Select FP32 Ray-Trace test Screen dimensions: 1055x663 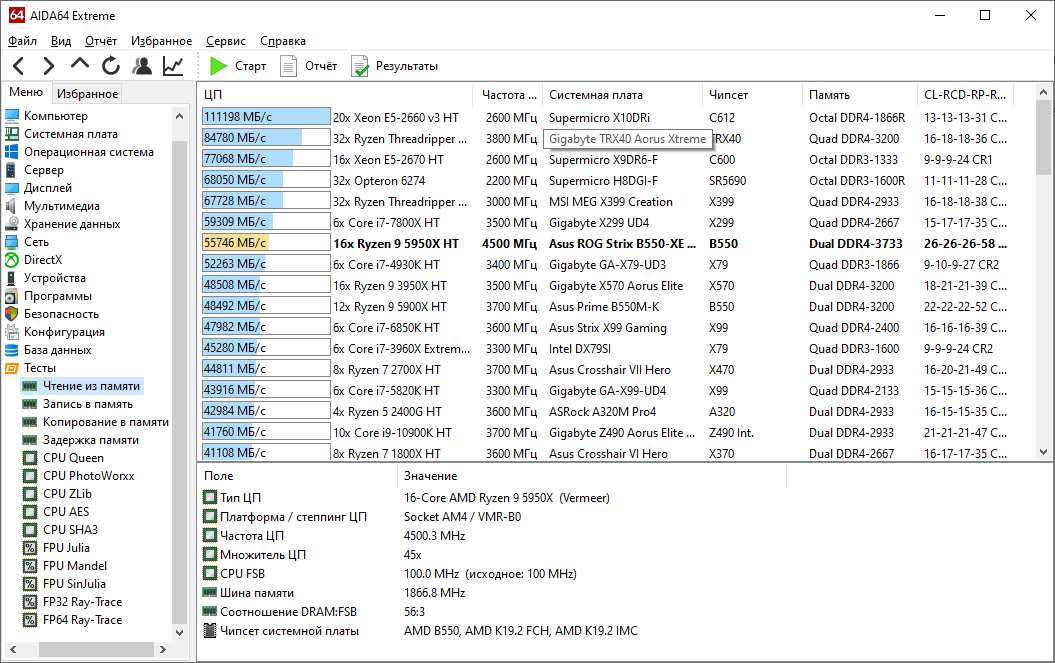(x=82, y=602)
